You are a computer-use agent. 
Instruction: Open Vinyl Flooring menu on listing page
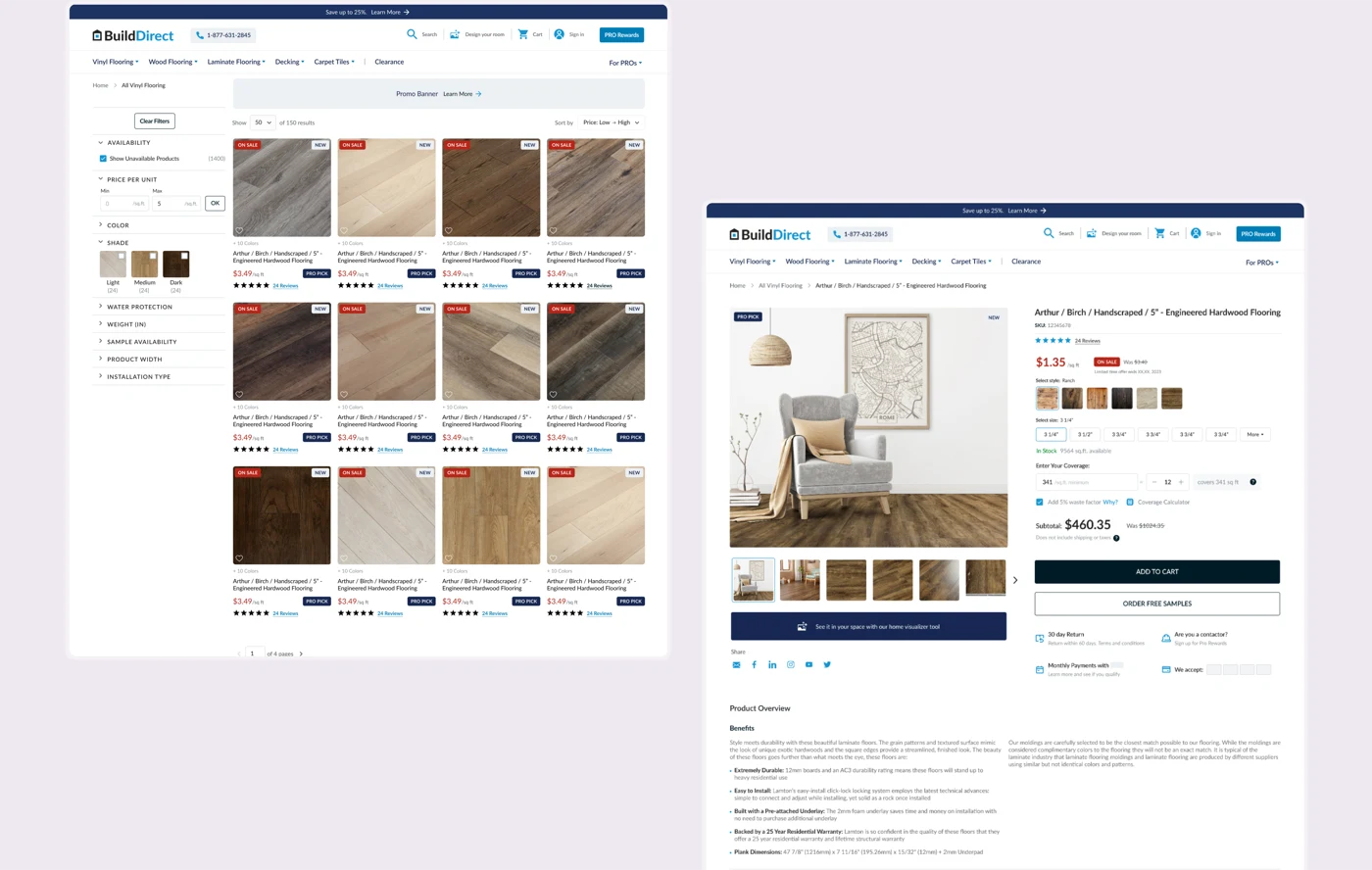[x=116, y=62]
